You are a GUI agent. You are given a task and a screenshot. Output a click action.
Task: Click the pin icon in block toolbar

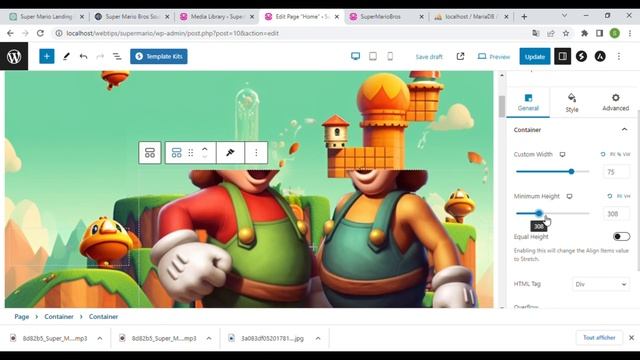tap(230, 153)
